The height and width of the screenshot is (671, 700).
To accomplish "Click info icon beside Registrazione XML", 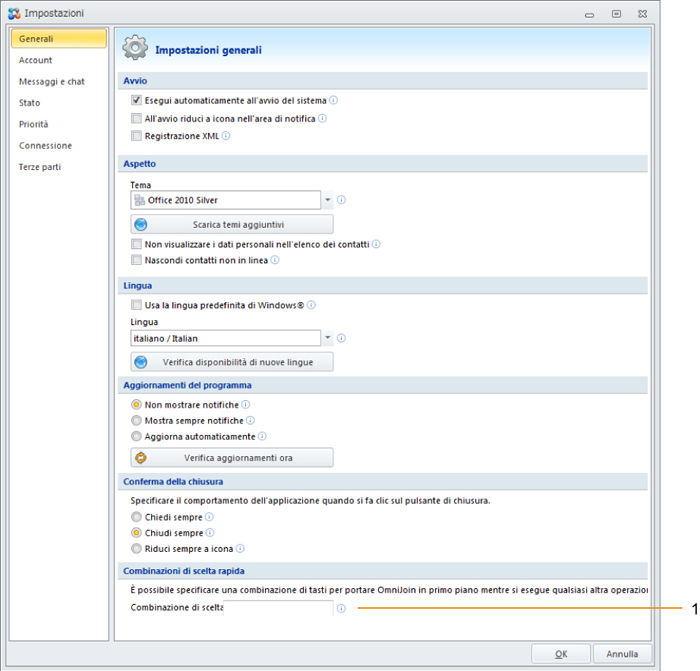I will click(226, 136).
